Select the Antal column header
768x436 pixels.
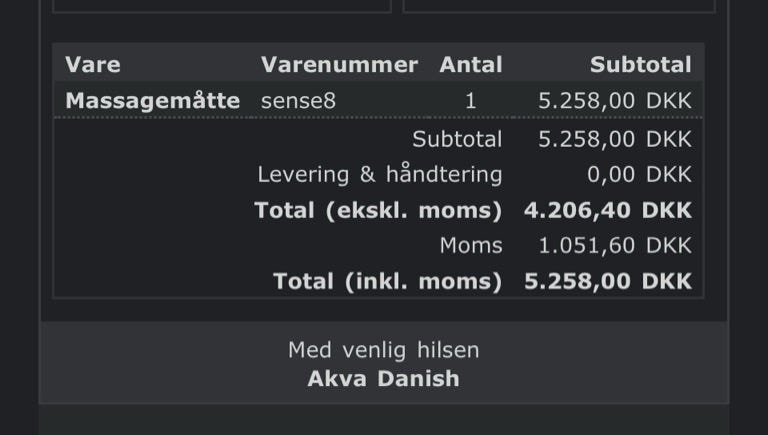(x=470, y=65)
